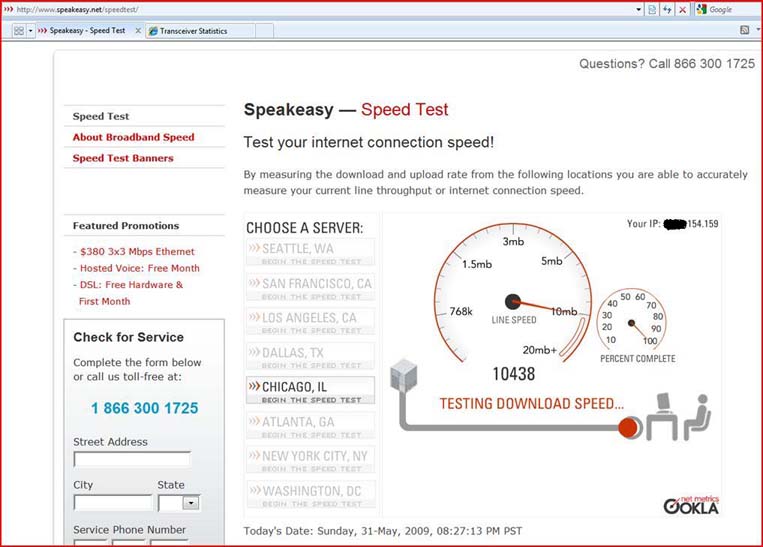Open Speed Test Banners link
Screen dimensions: 763x547
[123, 158]
